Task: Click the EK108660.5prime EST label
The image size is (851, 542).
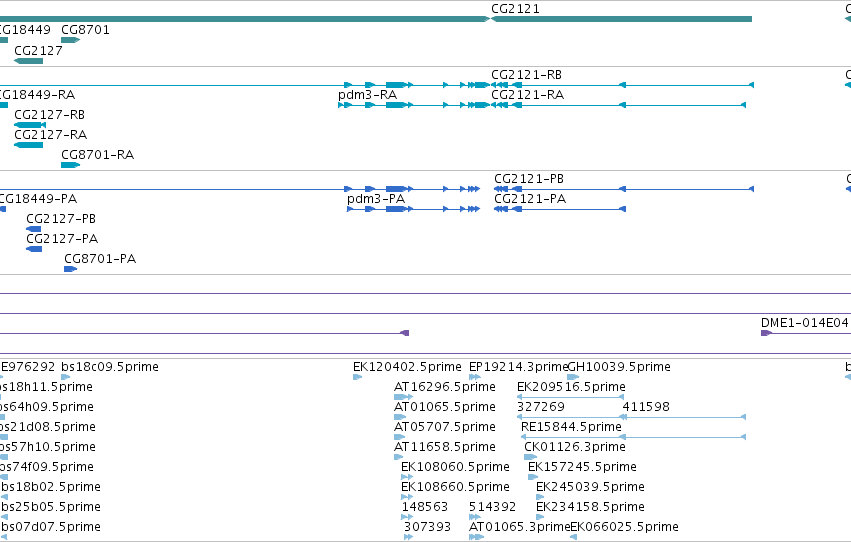Action: click(x=455, y=487)
